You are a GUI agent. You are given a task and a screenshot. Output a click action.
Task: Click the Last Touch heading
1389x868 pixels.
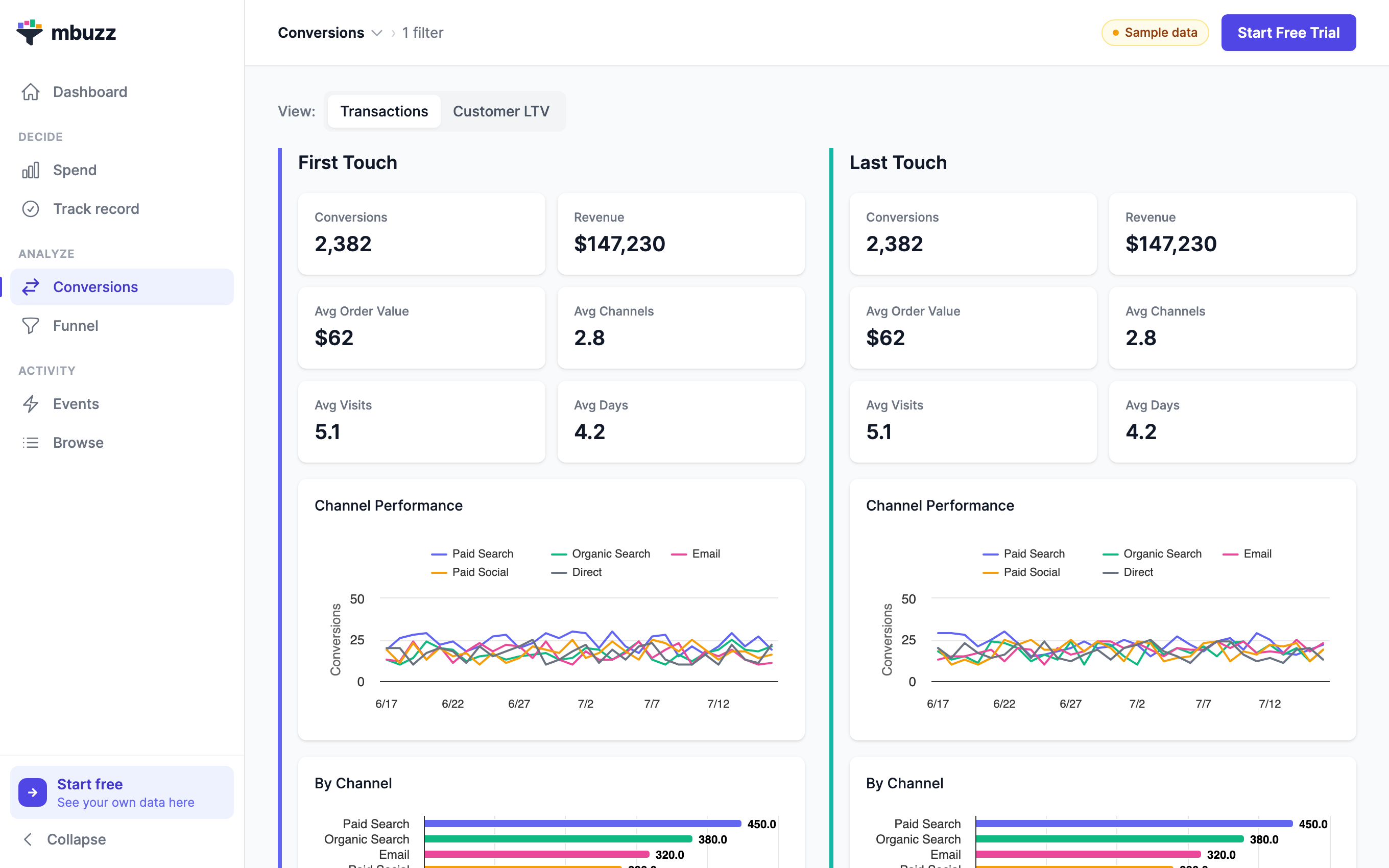898,162
